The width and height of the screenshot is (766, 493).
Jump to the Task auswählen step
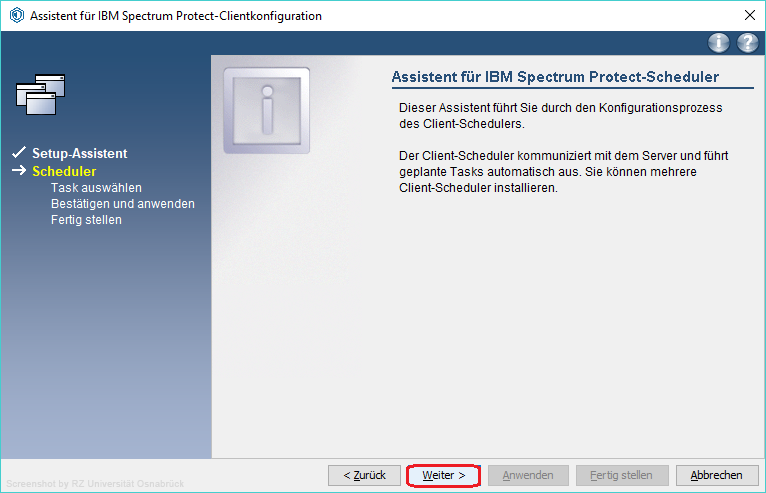pos(96,188)
